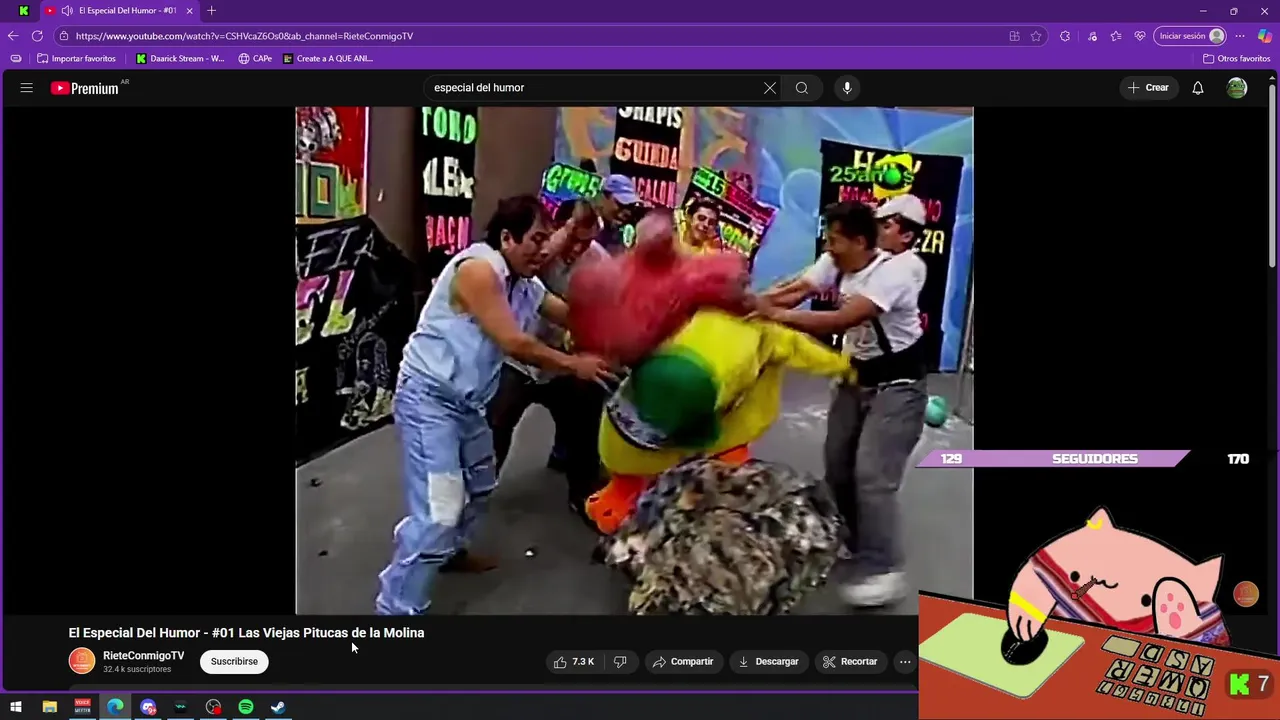Open the favorites list toolbar icon

click(1116, 36)
